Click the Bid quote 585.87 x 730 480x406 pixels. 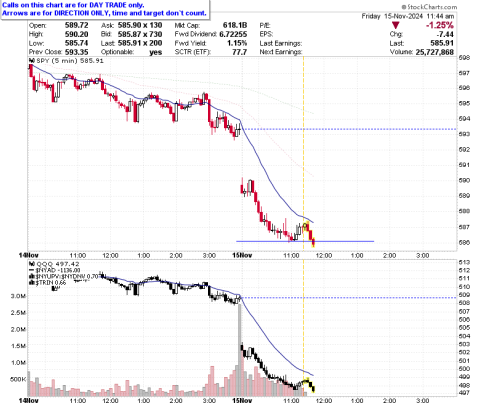[140, 34]
